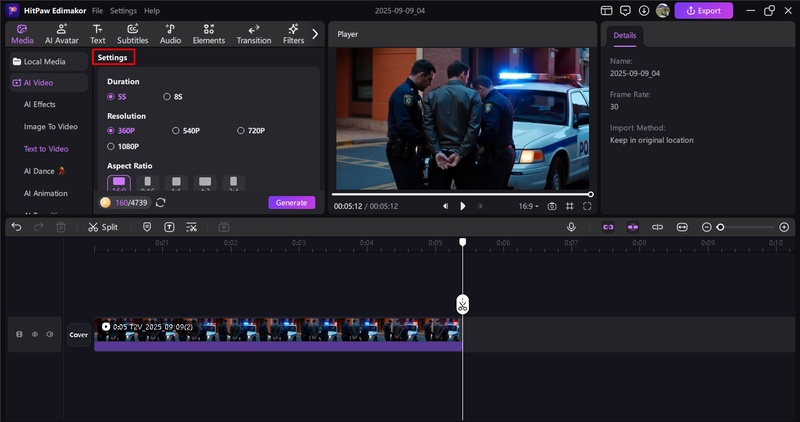Zoom in the timeline
Viewport: 800px width, 422px height.
point(784,227)
